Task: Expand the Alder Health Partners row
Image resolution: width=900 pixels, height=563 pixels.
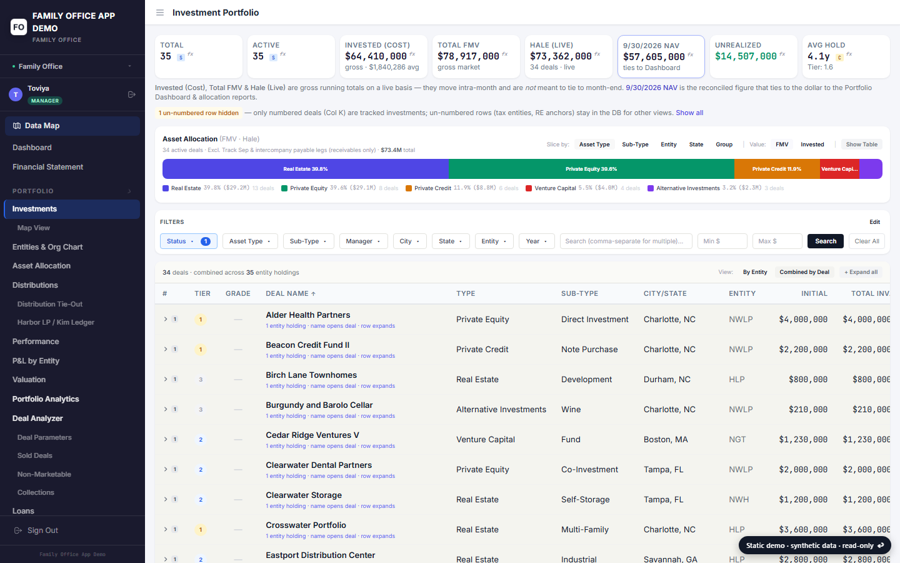Action: [x=165, y=319]
